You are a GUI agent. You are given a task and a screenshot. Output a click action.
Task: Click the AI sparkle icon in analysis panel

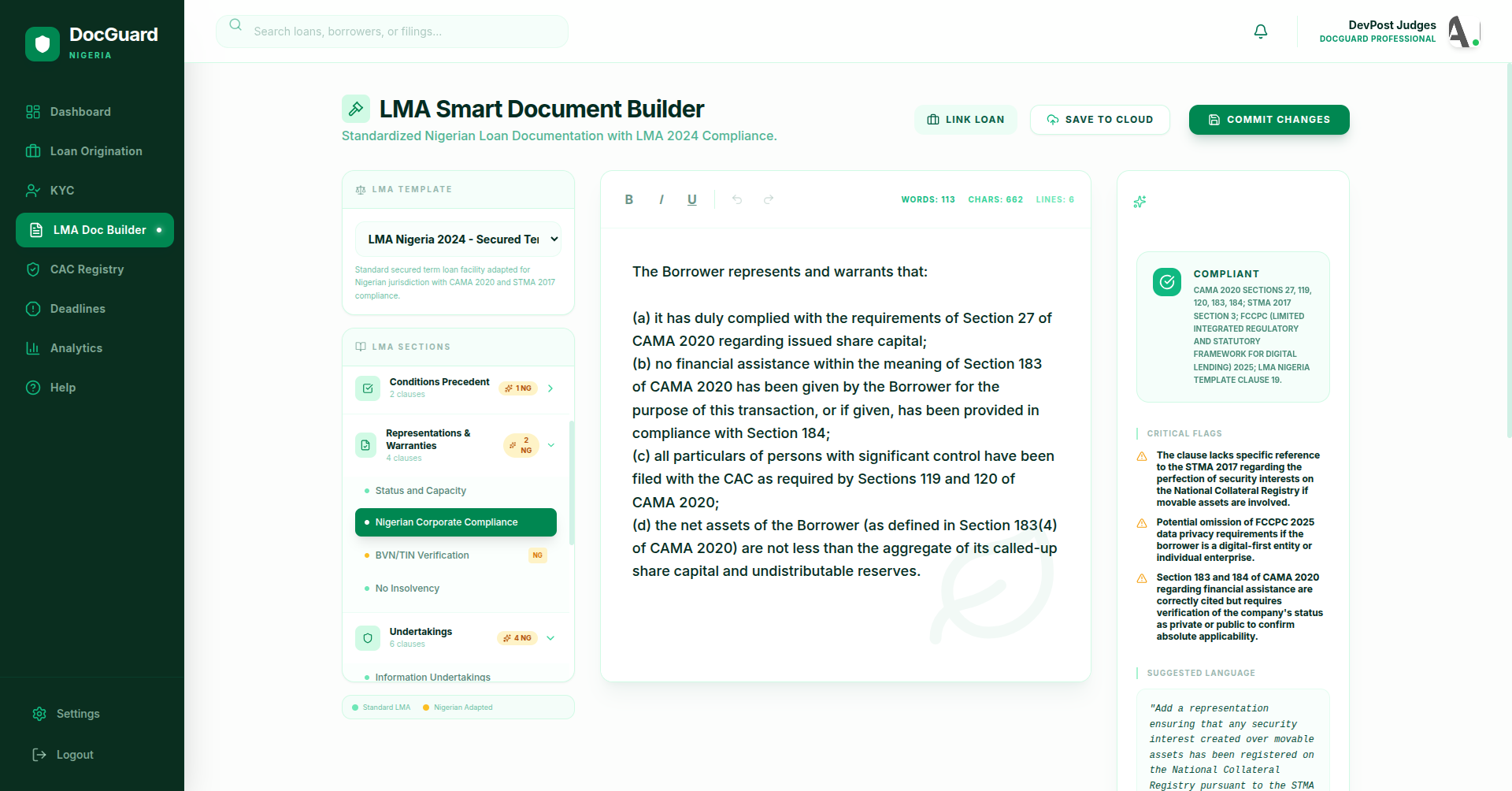pyautogui.click(x=1140, y=202)
